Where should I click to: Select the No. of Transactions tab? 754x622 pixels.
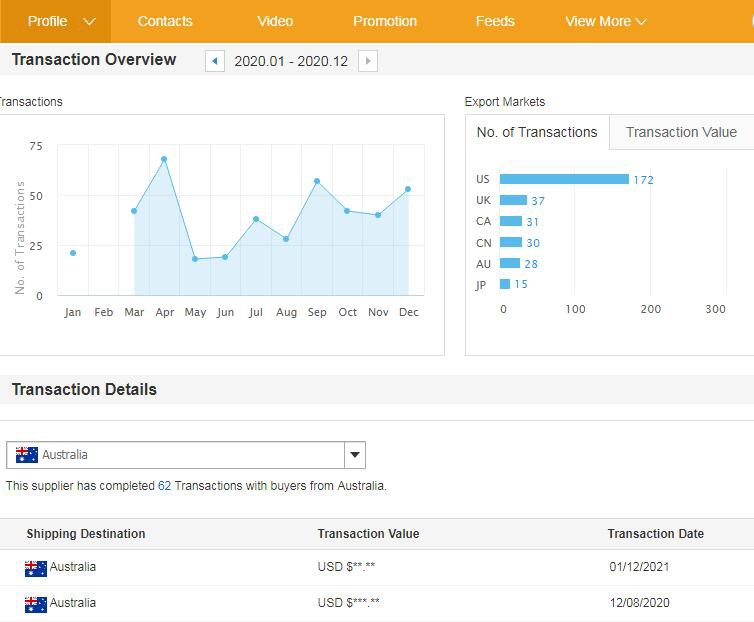coord(537,132)
